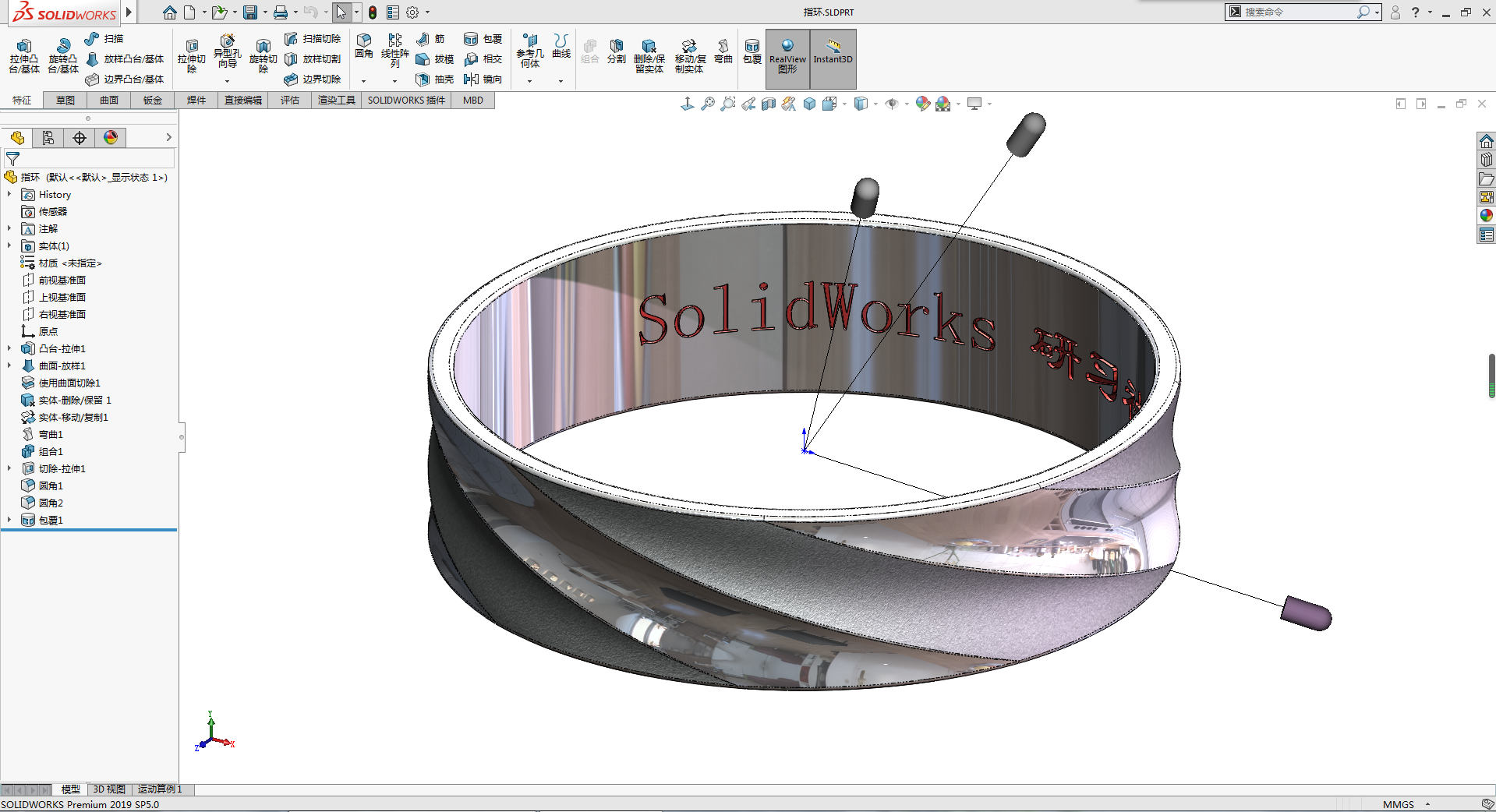Select the 使用曲面切除1 feature
Screen dimensions: 1496x812
point(61,383)
